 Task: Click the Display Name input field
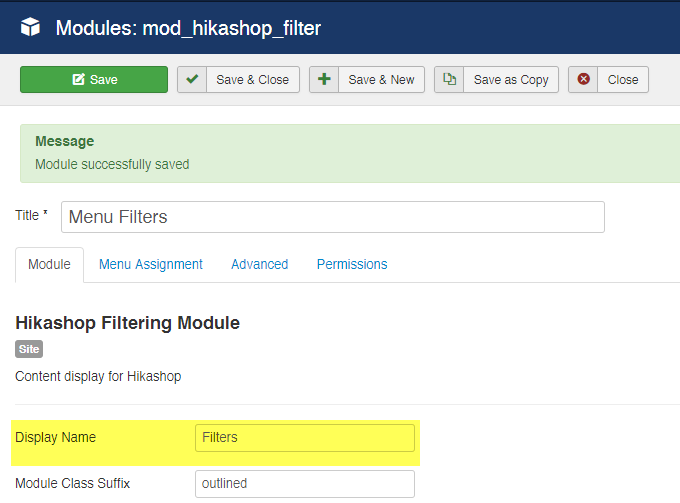pyautogui.click(x=305, y=438)
